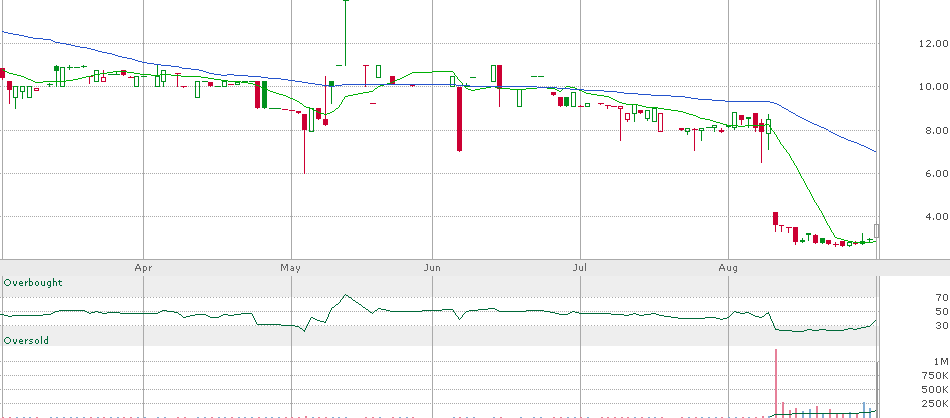
Task: Click the Overbought indicator label
Action: pyautogui.click(x=33, y=282)
